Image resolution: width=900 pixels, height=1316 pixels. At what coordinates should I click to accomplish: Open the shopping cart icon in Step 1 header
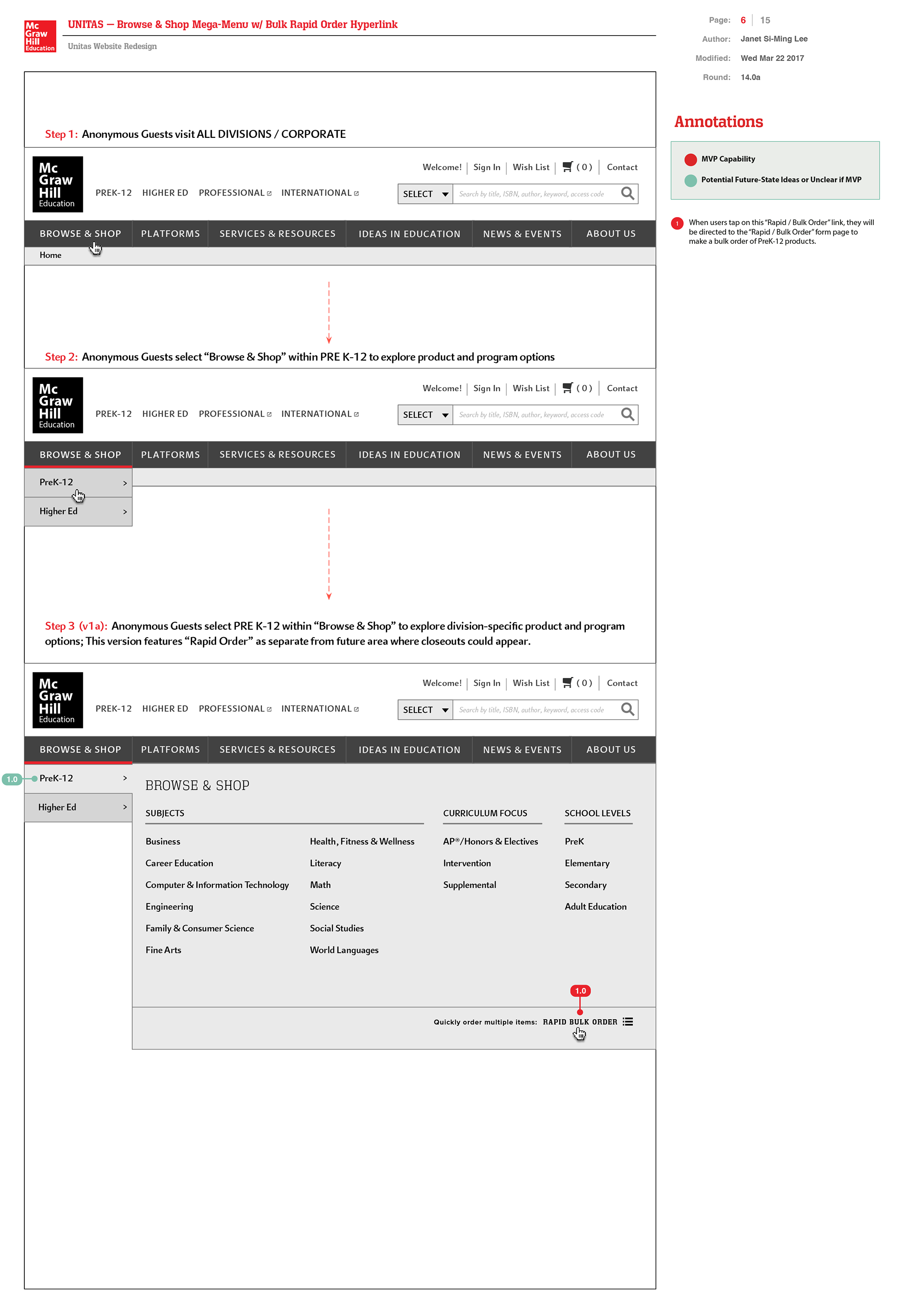(568, 167)
